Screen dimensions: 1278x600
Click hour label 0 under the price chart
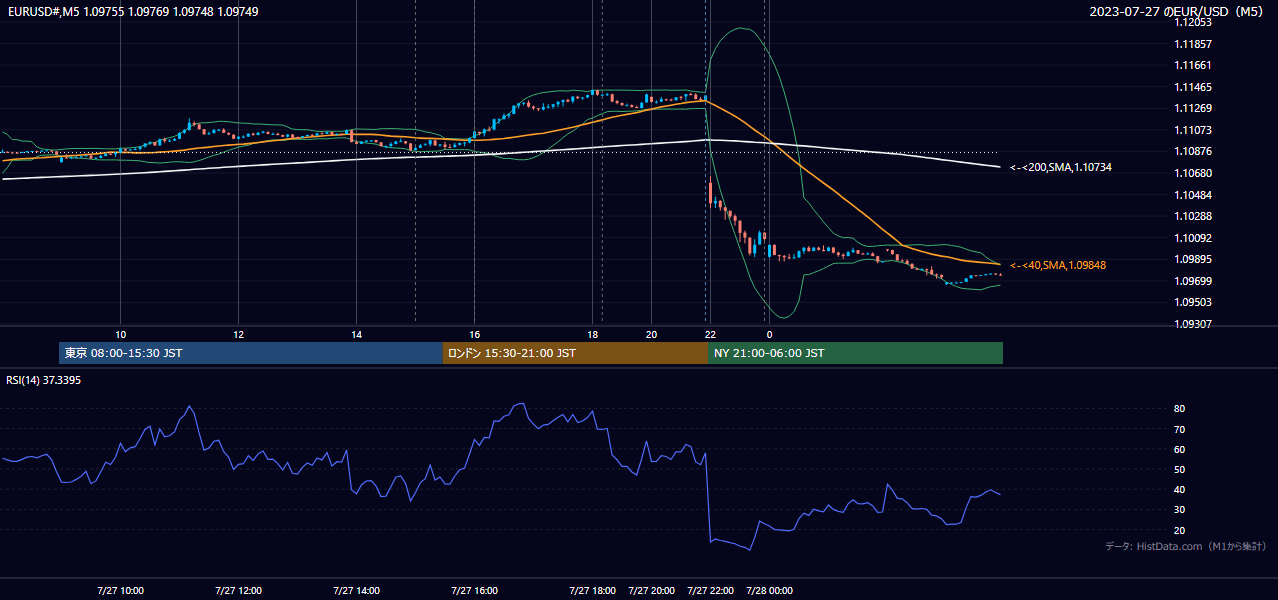coord(769,334)
